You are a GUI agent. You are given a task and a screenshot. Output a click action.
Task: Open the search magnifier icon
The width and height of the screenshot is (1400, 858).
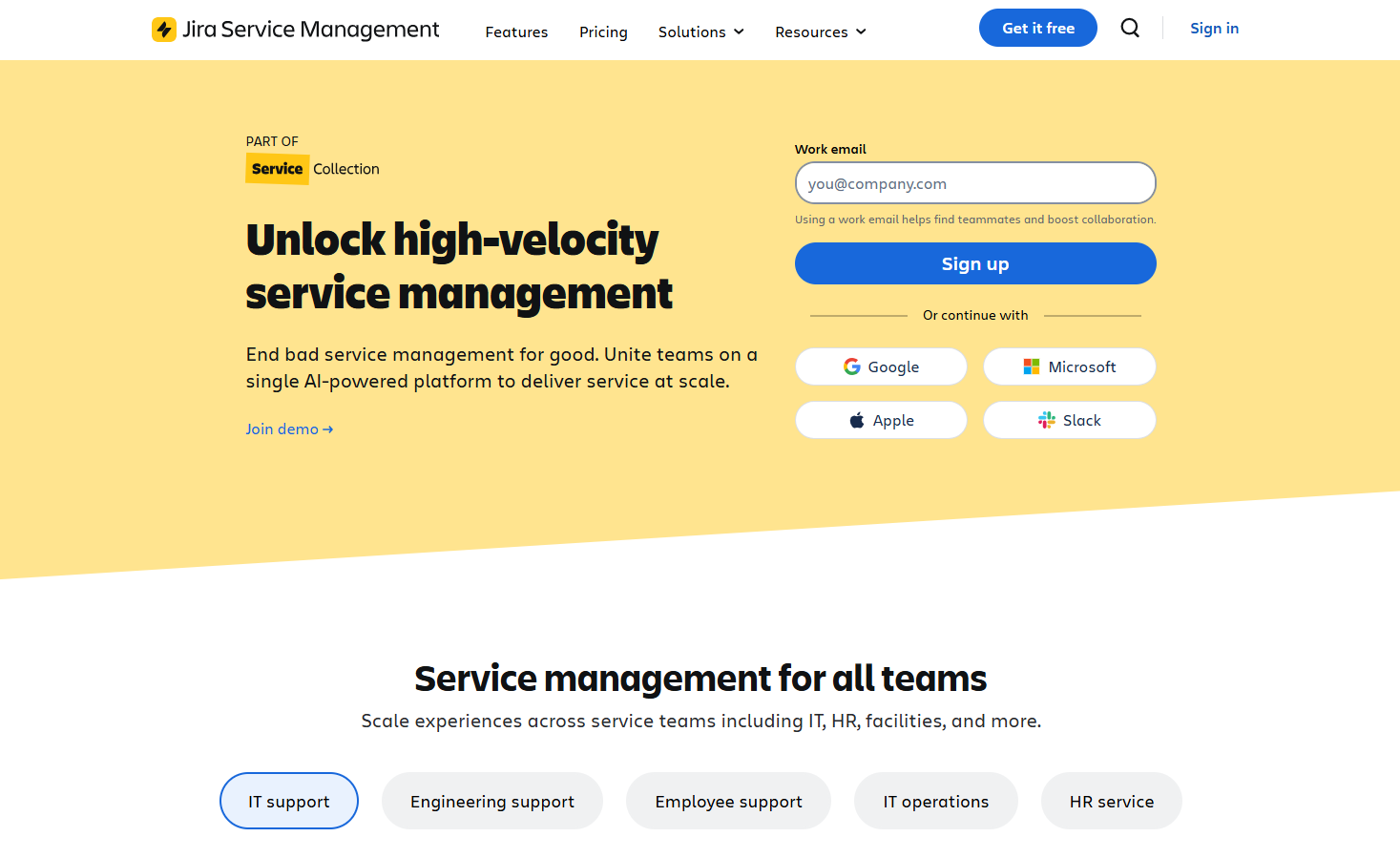tap(1130, 28)
